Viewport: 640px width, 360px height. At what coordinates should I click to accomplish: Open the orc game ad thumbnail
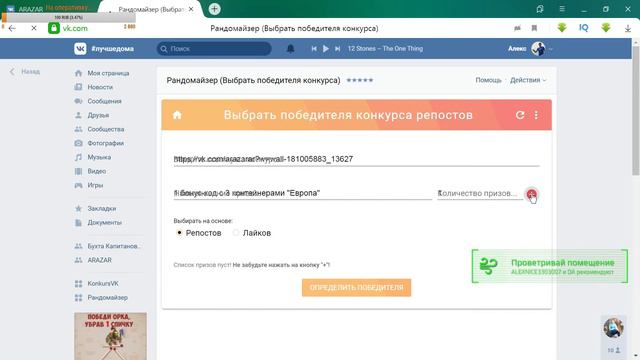(110, 336)
